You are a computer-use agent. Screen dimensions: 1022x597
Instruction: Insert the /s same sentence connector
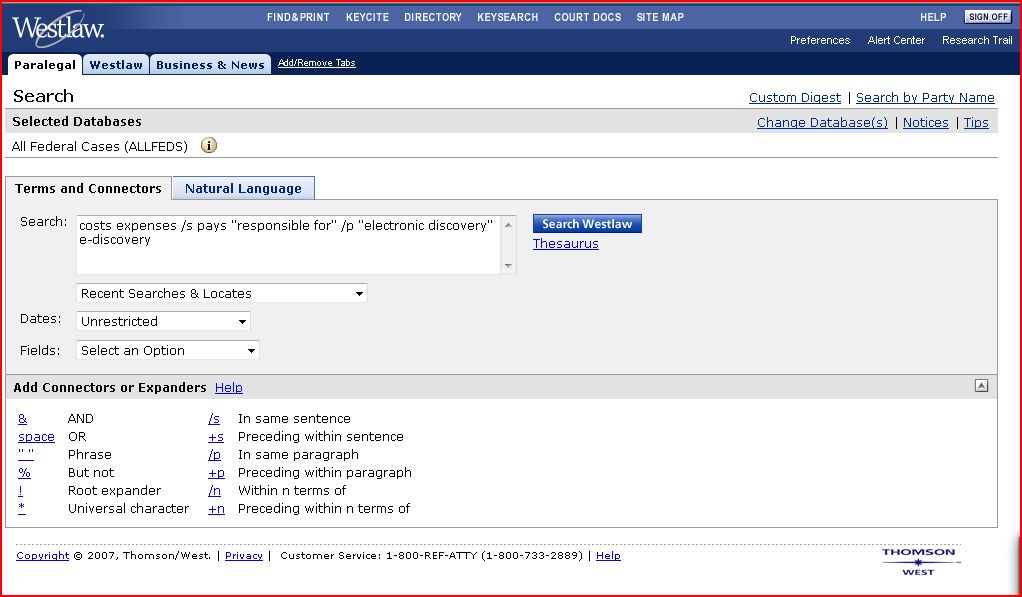tap(214, 419)
